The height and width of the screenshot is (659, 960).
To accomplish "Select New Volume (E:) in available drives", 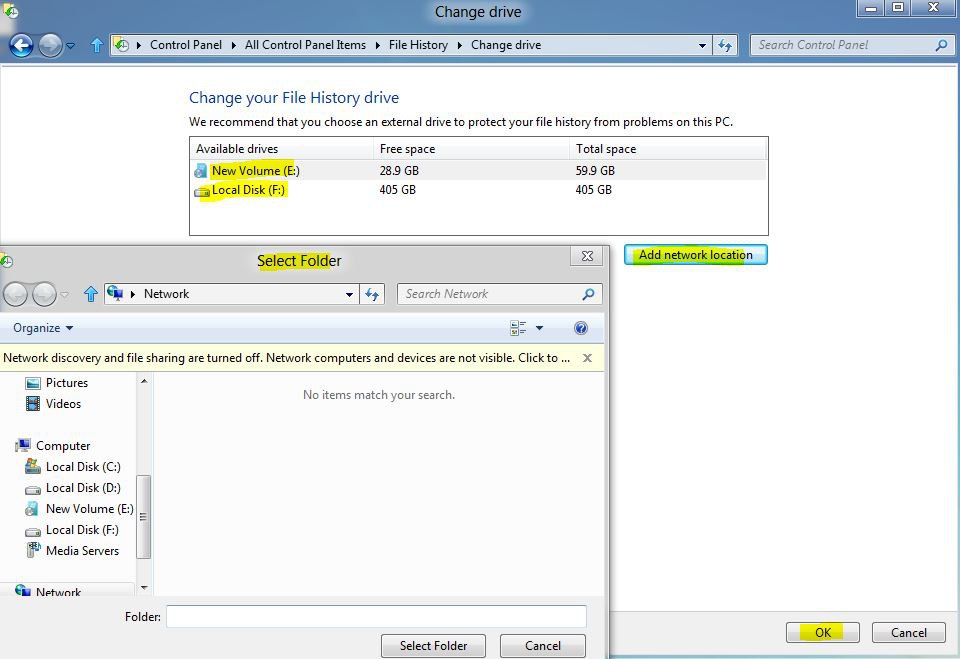I will (255, 171).
